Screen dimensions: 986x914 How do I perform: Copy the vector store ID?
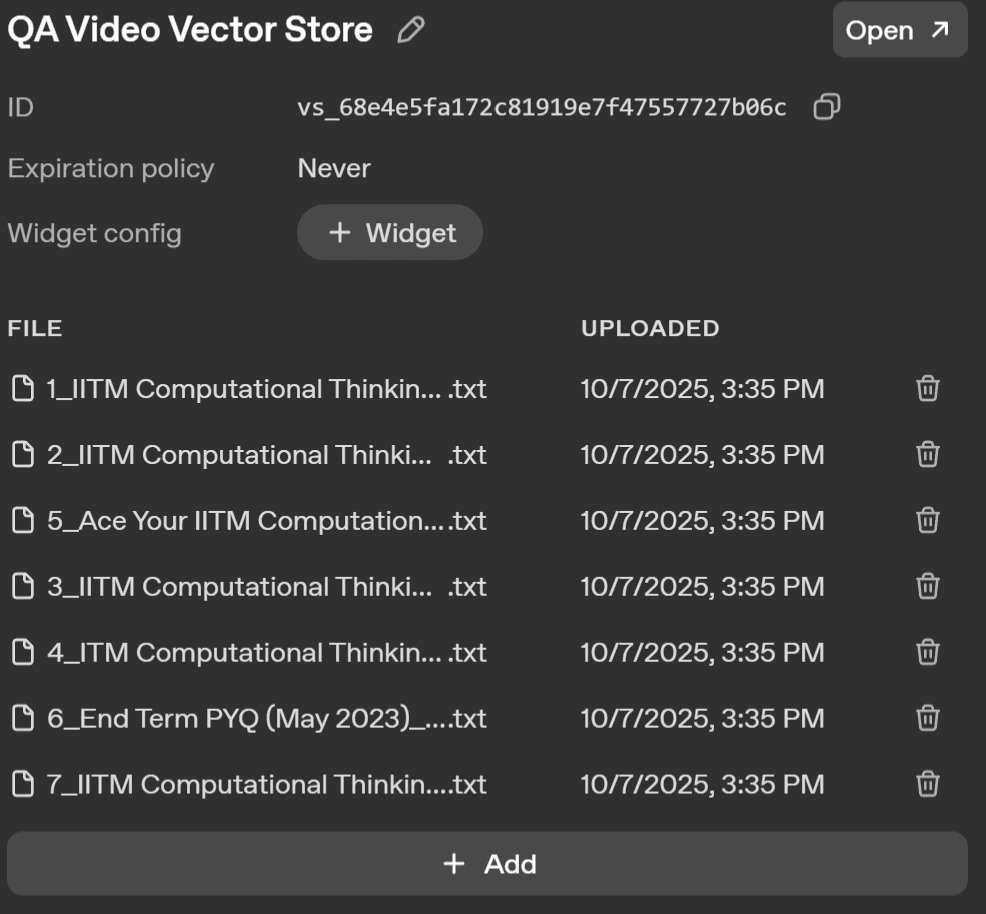coord(826,107)
